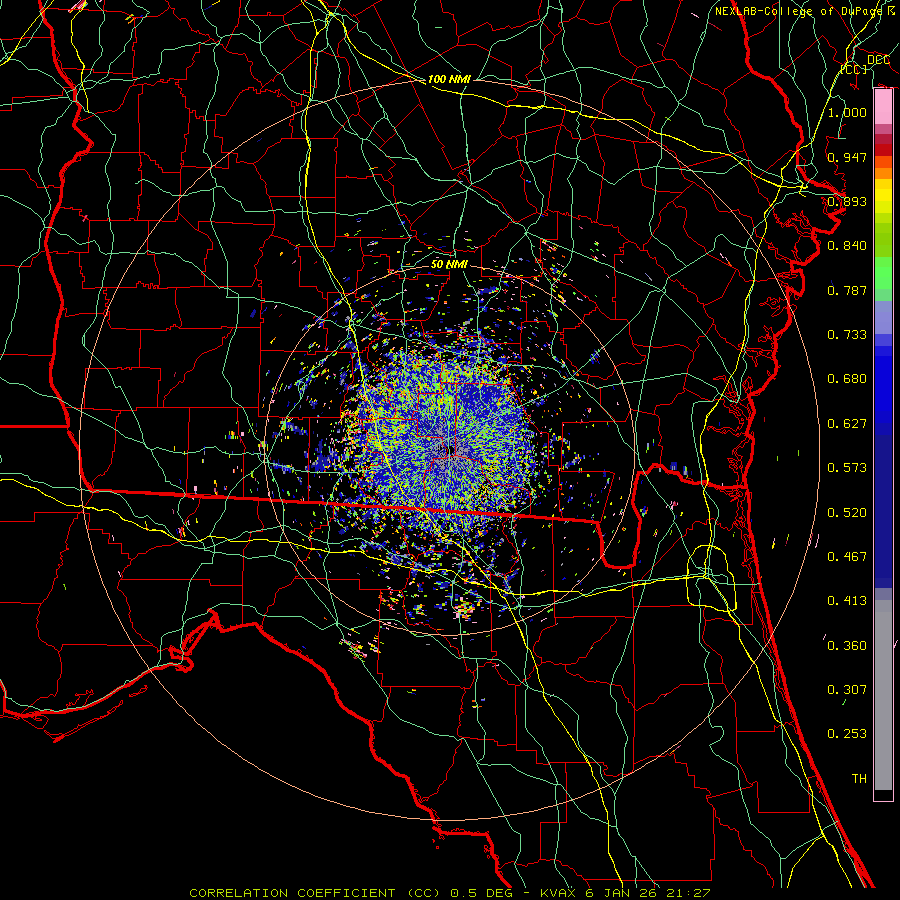Click the 1.000 legend value

pos(847,112)
